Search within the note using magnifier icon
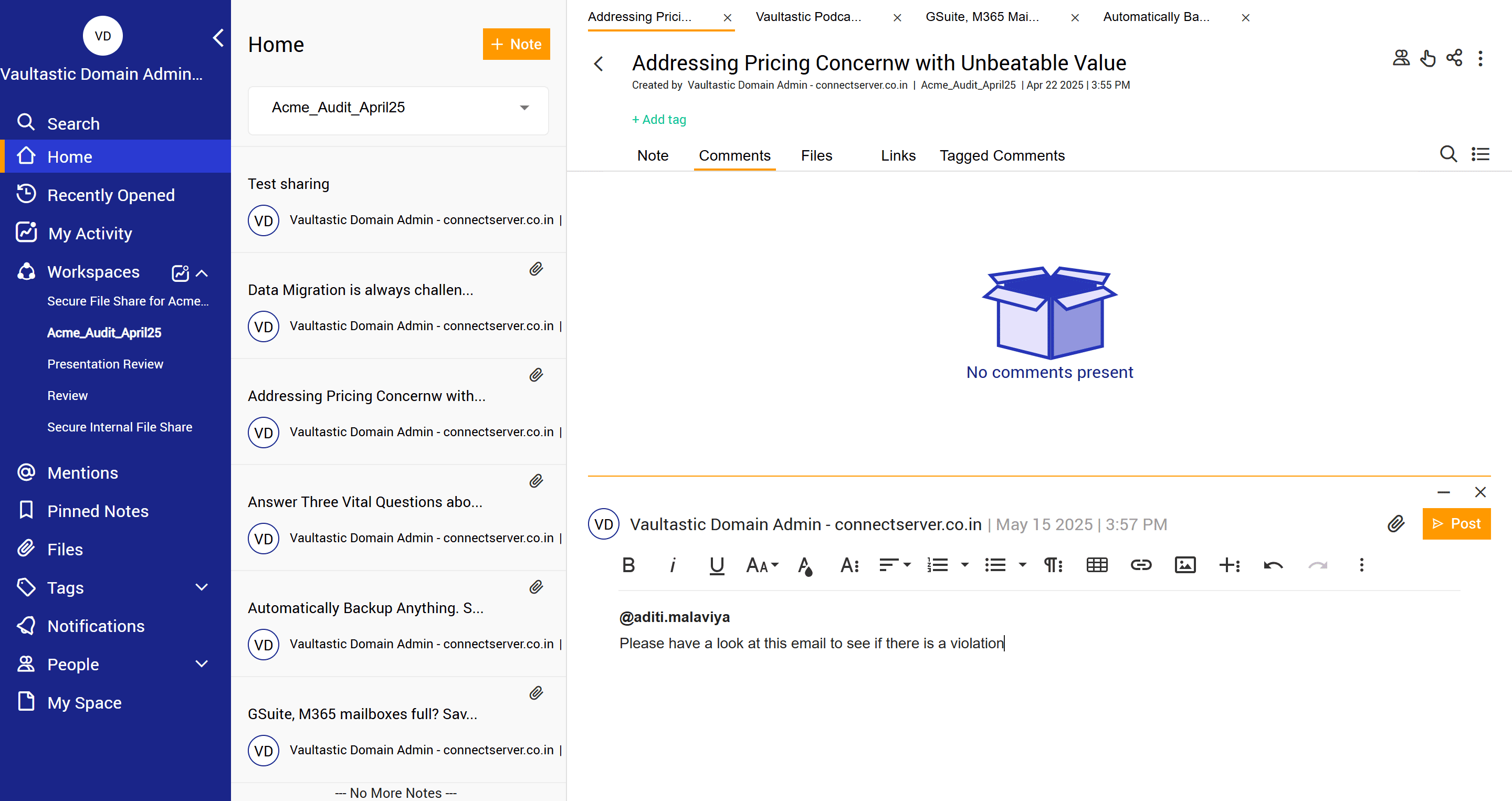This screenshot has width=1512, height=801. [x=1447, y=154]
